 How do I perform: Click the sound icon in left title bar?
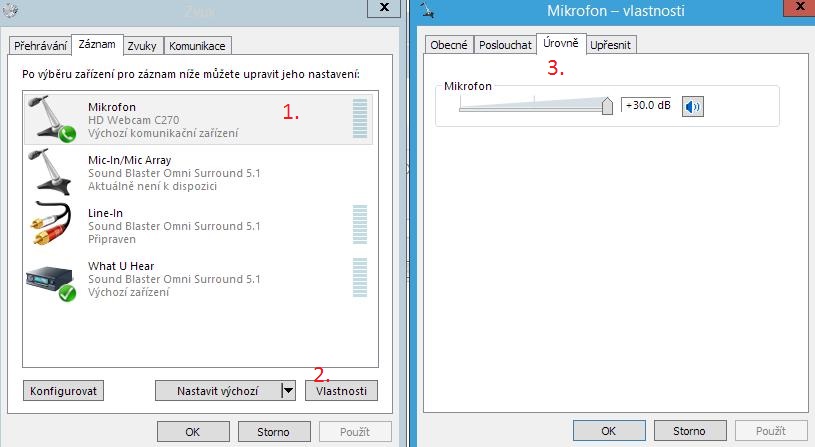point(10,9)
